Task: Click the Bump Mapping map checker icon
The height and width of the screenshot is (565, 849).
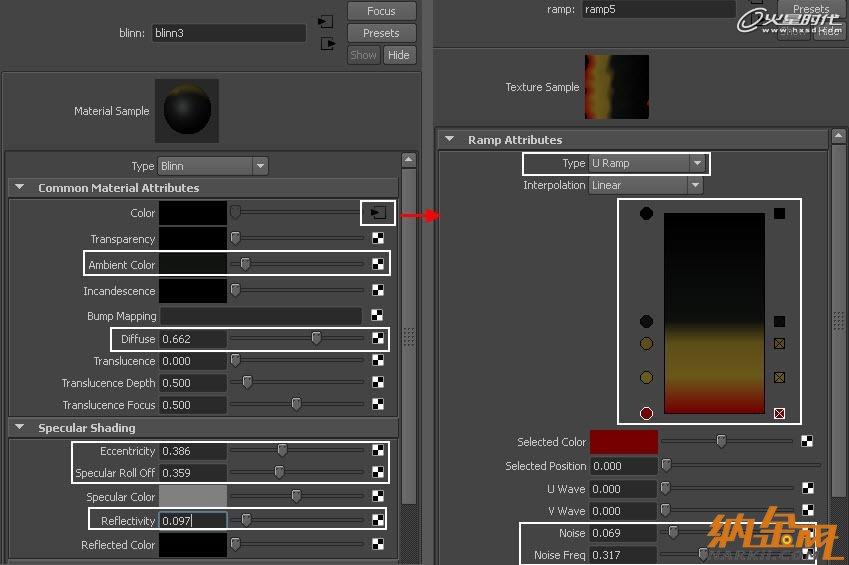Action: point(377,315)
